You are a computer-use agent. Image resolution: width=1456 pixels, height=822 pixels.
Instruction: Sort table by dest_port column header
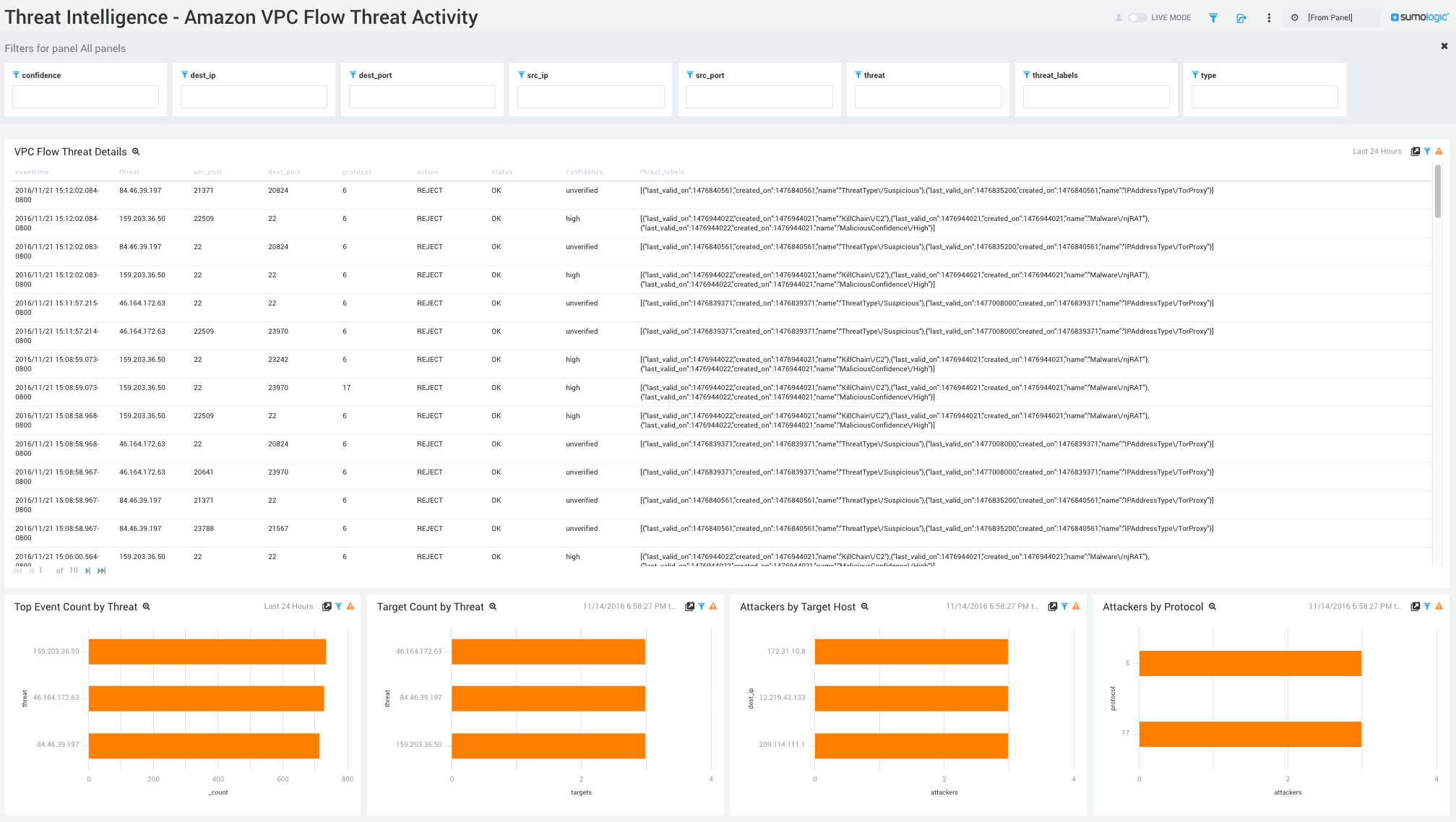click(284, 172)
